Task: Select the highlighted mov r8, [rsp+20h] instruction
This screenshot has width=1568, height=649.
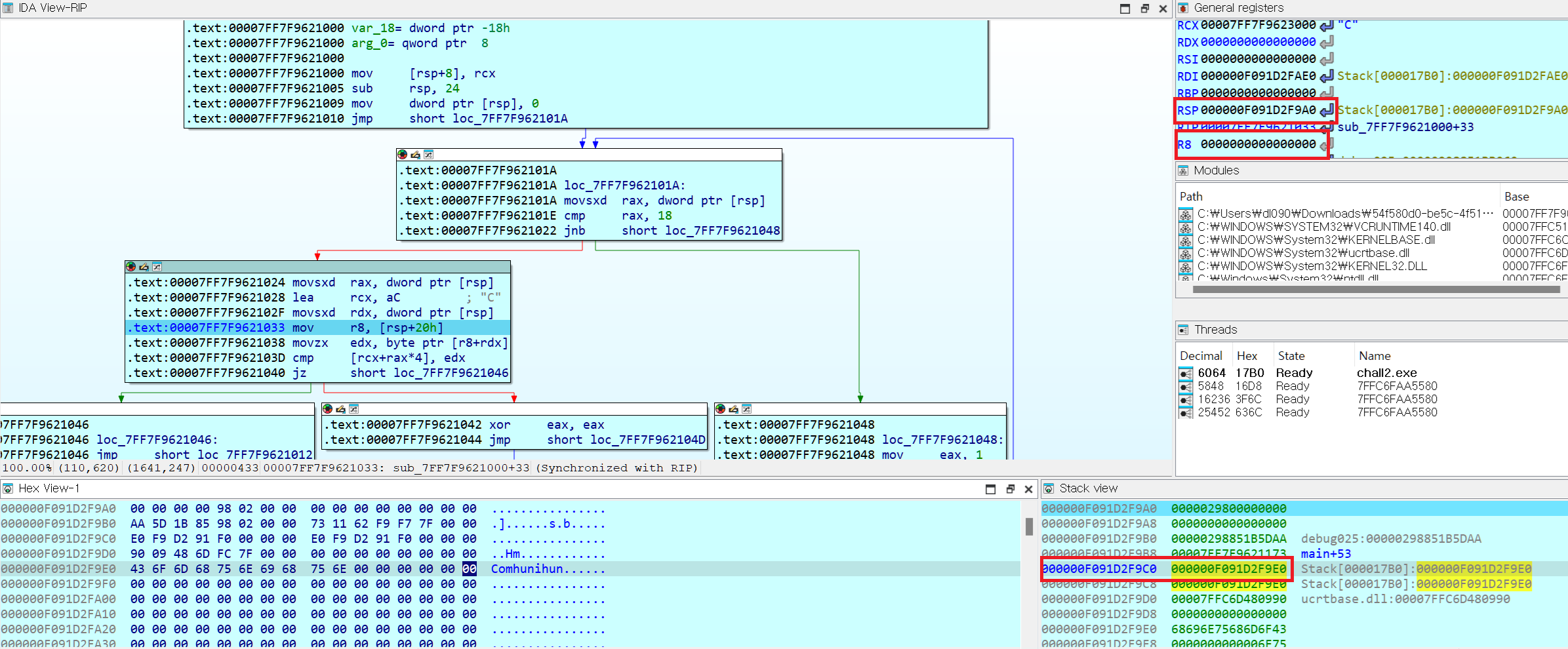Action: coord(317,328)
